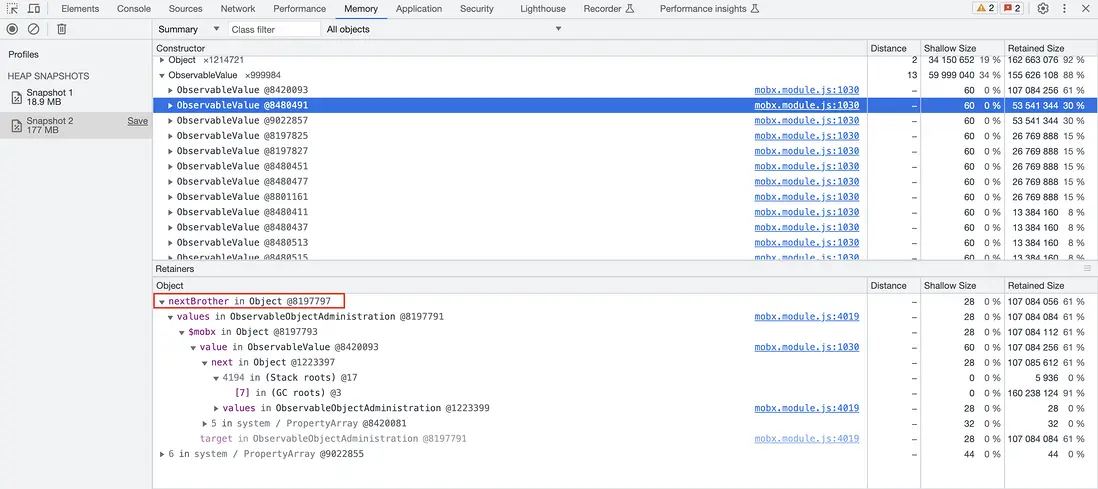
Task: Select 4194 in (Stack roots) @17 row
Action: click(x=625, y=378)
